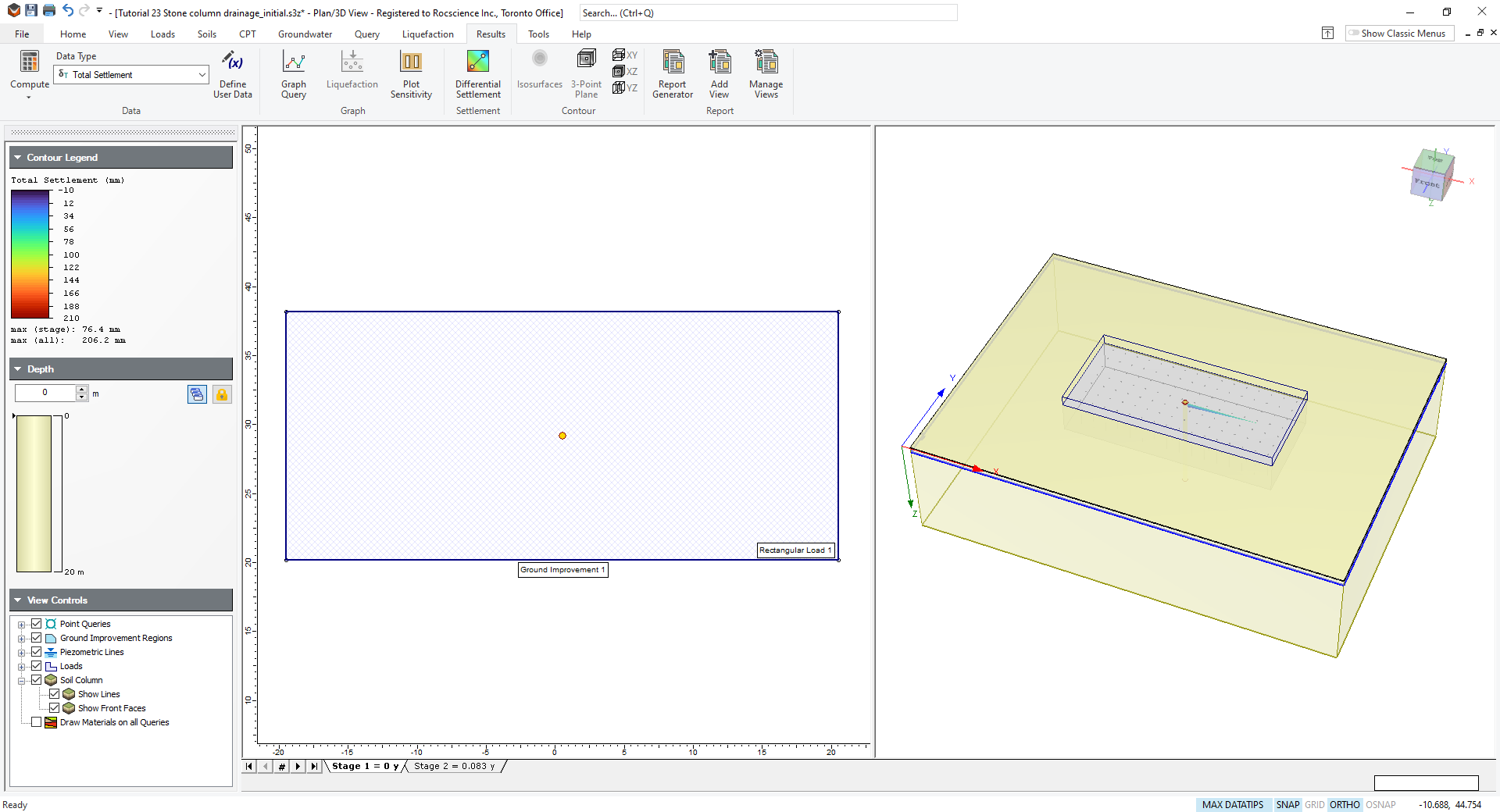Switch to Stage 2 = 0.083 y tab

coord(454,767)
